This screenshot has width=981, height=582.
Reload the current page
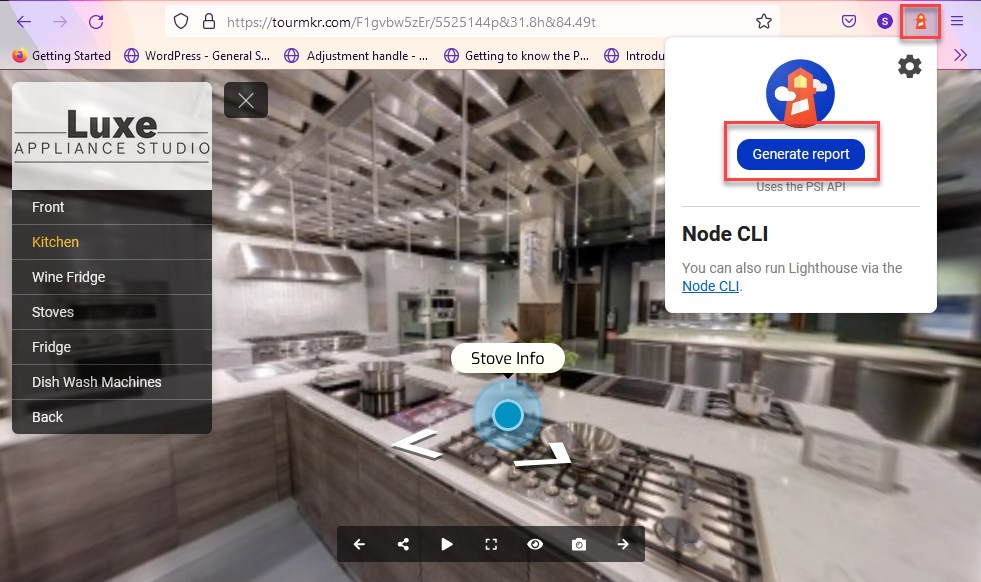[x=96, y=22]
